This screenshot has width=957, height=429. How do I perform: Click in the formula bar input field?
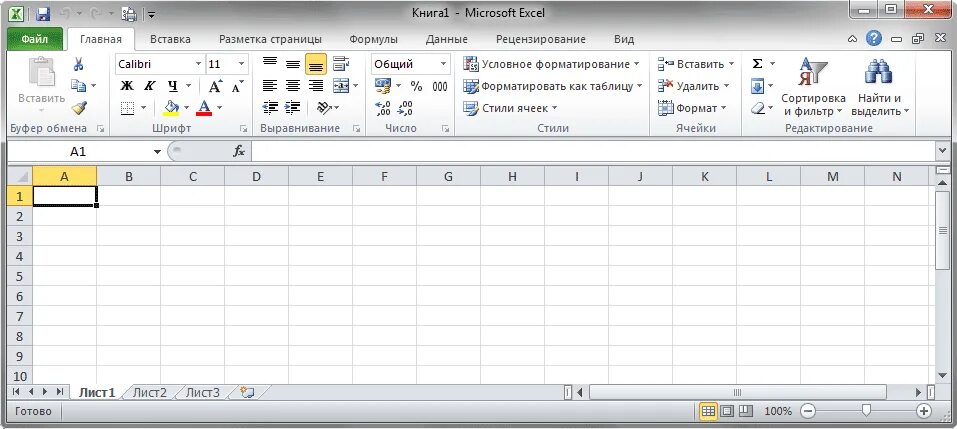(x=592, y=151)
